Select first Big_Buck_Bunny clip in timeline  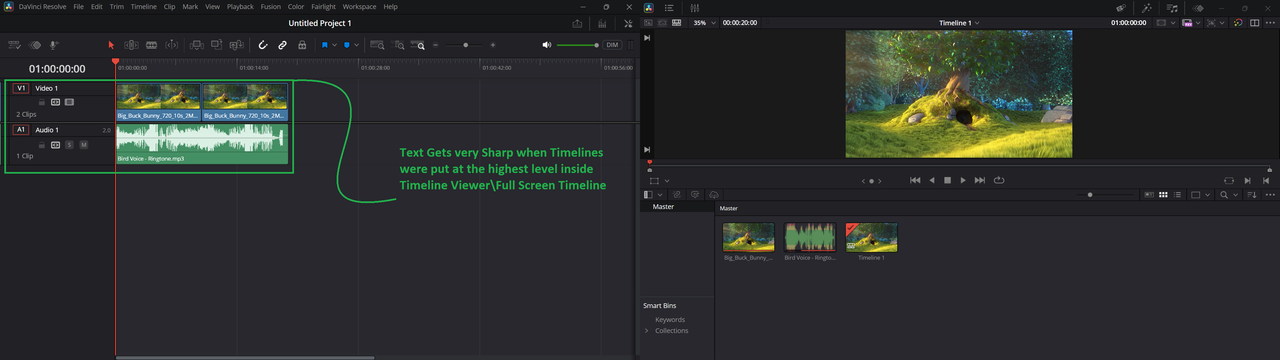pyautogui.click(x=159, y=102)
